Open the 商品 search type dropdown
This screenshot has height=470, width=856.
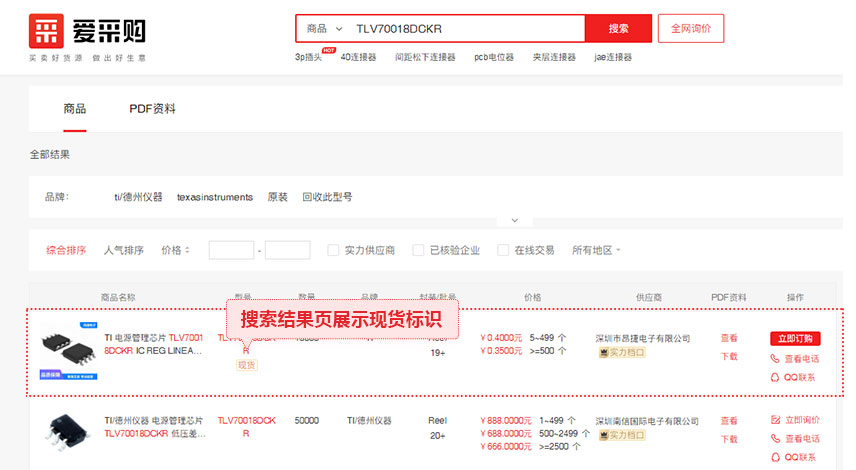pos(325,29)
